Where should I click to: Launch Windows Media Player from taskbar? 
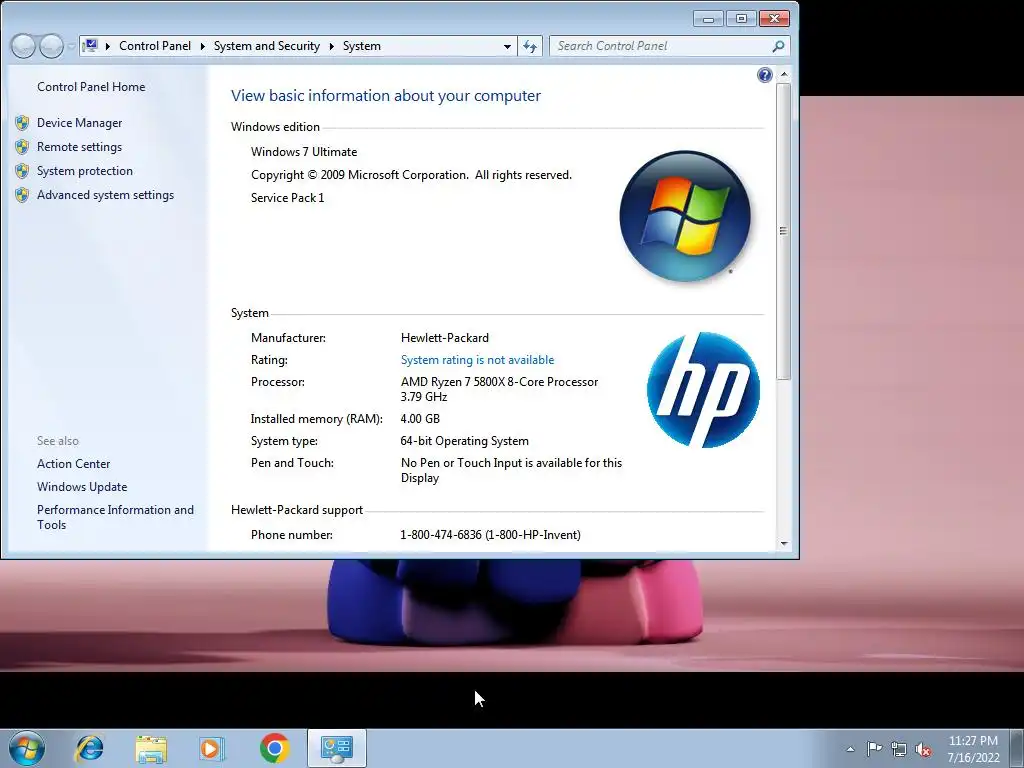[212, 748]
